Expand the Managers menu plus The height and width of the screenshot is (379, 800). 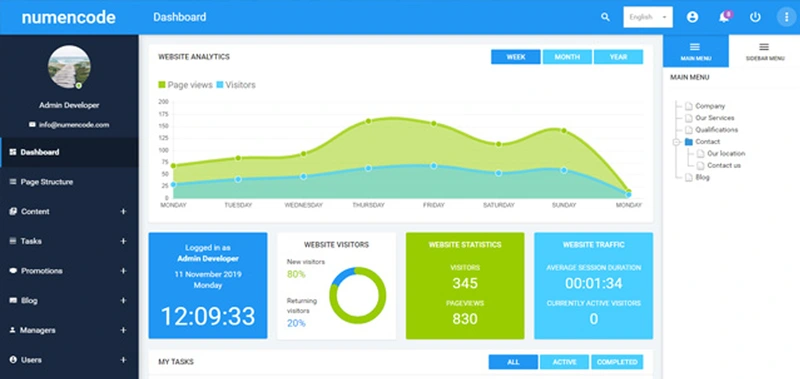coord(123,330)
